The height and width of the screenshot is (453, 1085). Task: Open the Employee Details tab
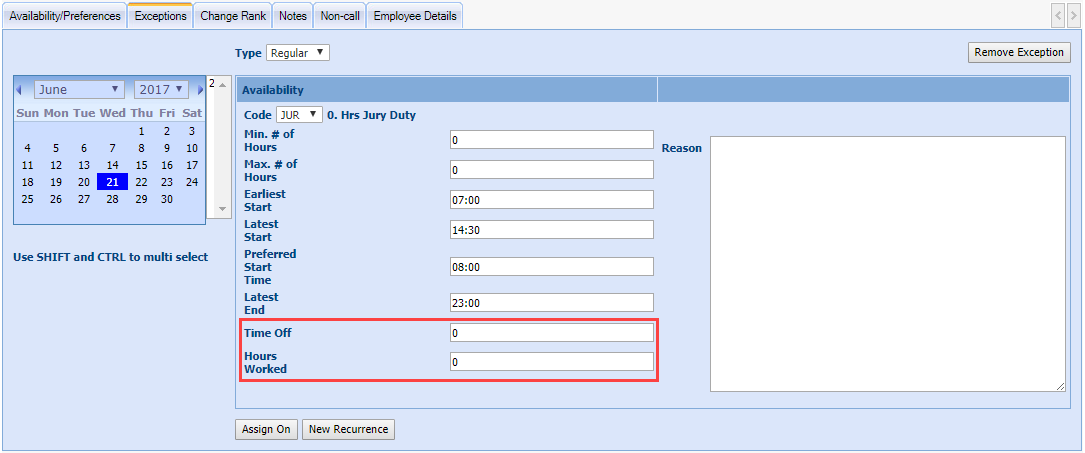pos(415,16)
